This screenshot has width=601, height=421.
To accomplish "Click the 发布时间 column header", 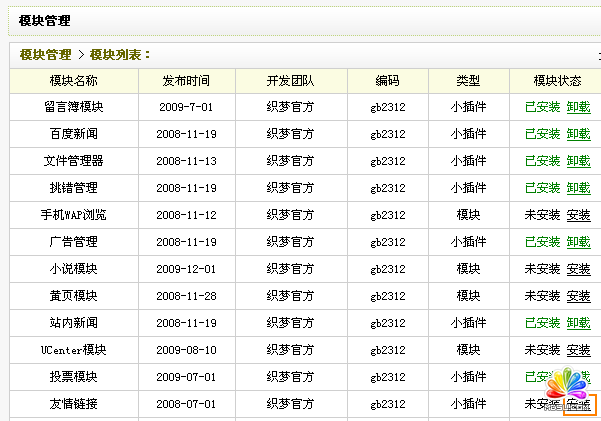I will [187, 81].
